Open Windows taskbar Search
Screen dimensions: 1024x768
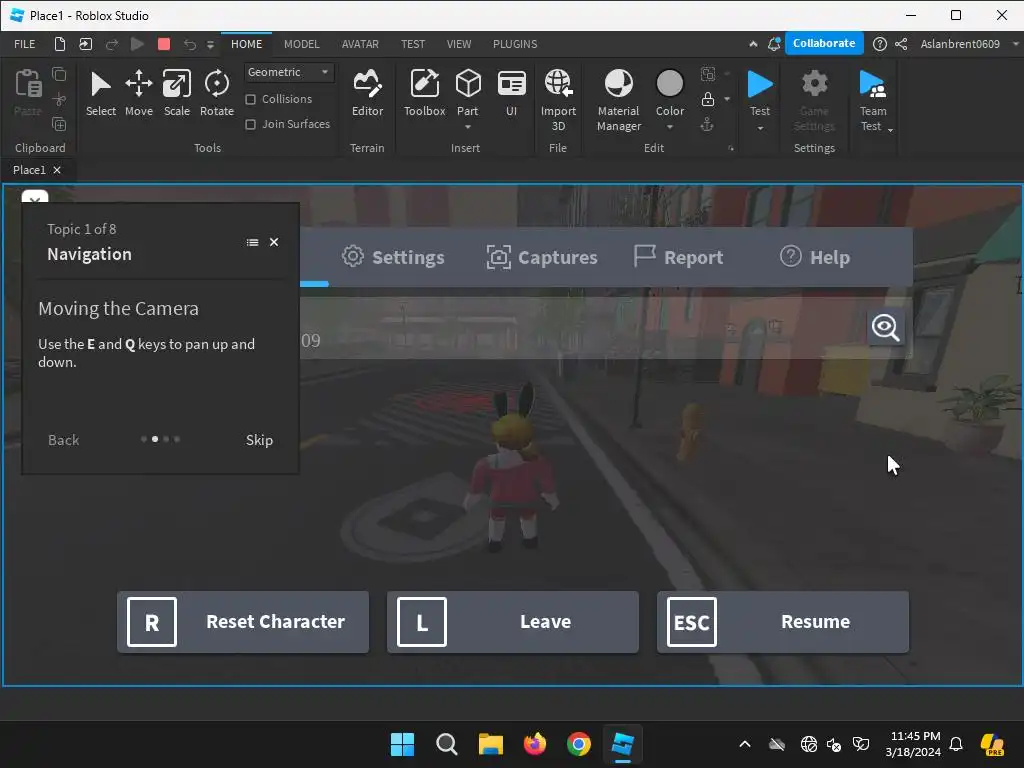pos(447,744)
